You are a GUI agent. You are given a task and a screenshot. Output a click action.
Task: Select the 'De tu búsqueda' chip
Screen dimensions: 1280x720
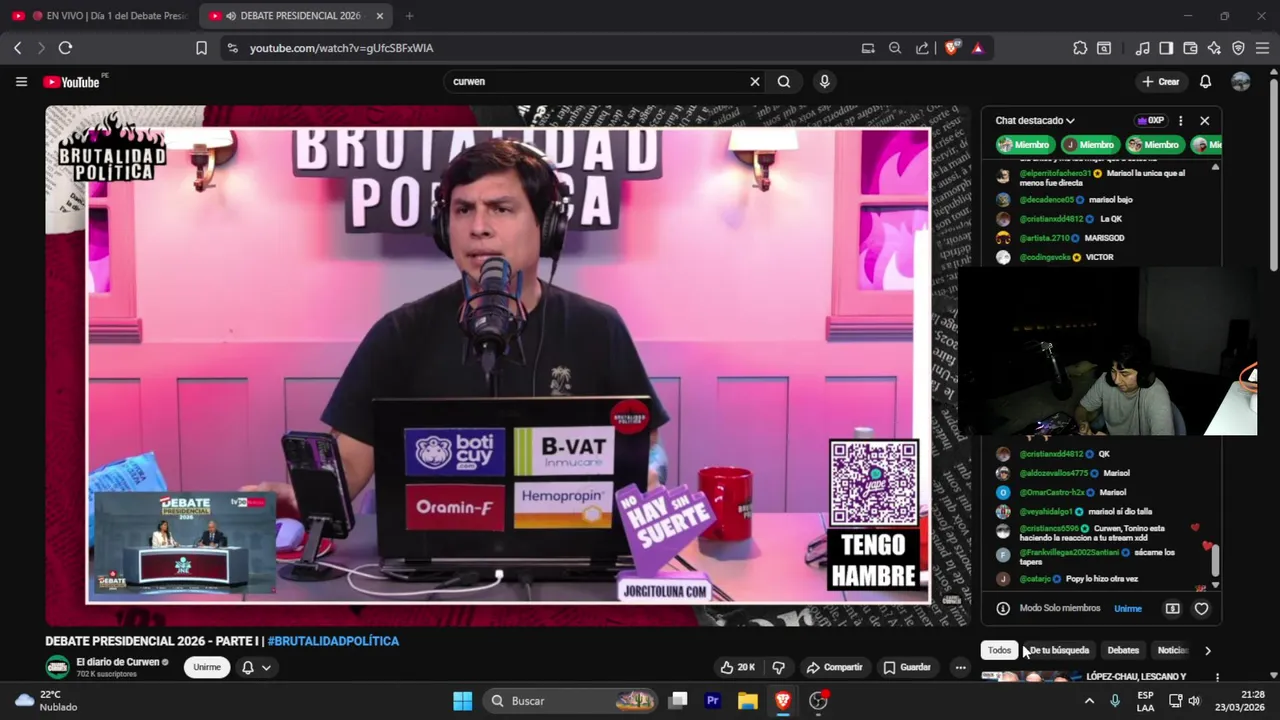1059,650
